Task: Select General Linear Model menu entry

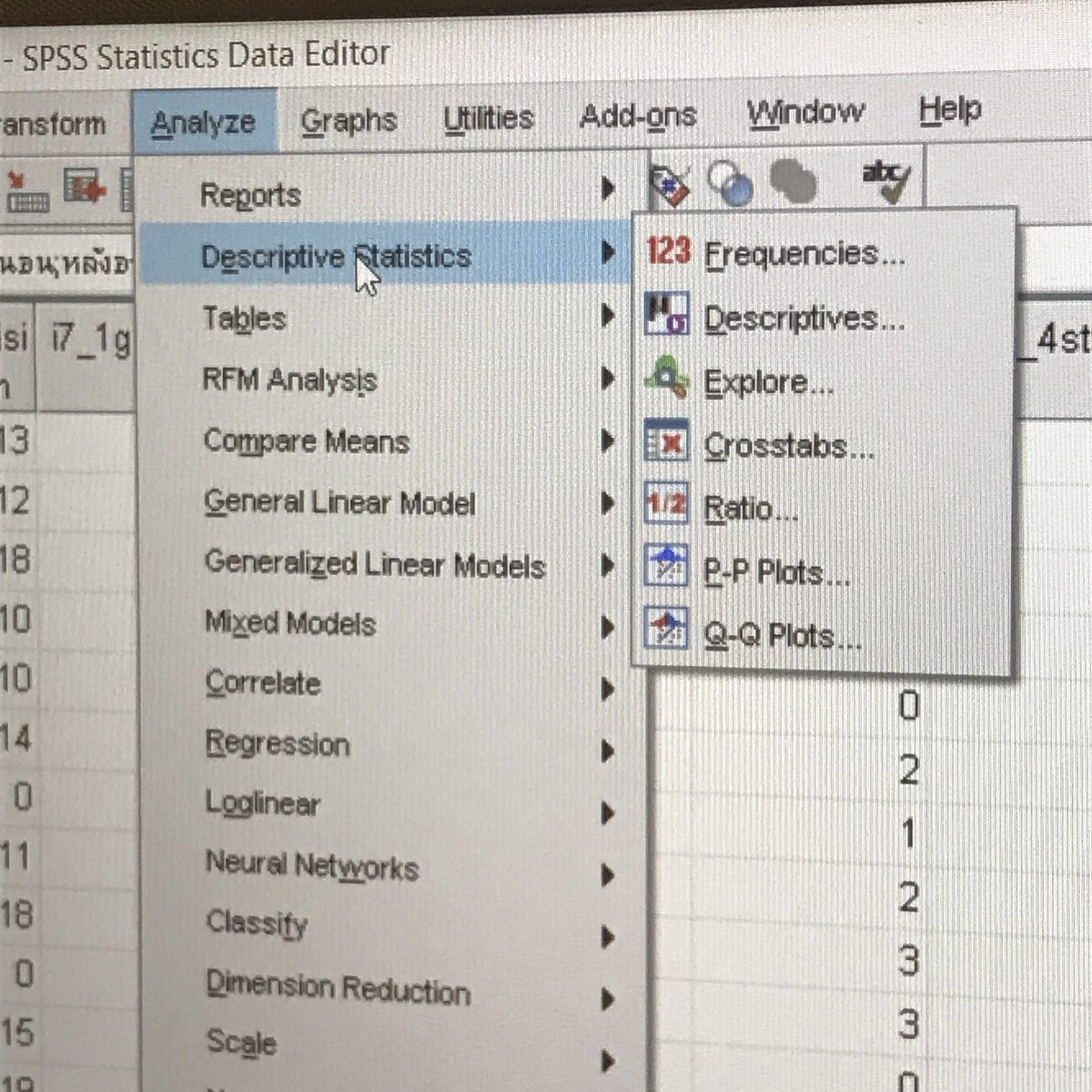Action: click(x=339, y=503)
